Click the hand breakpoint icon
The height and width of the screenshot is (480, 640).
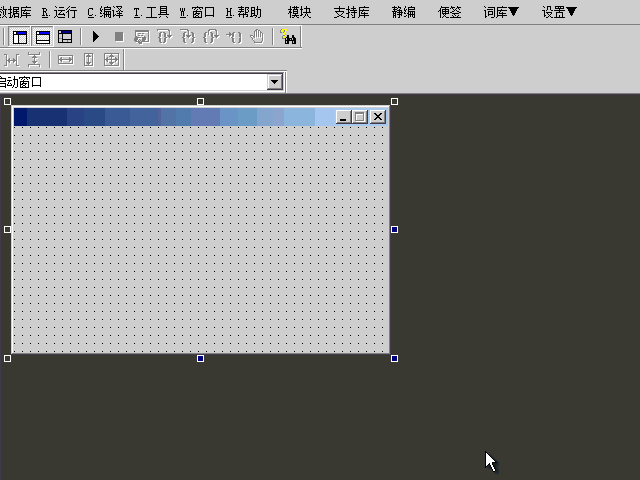[257, 37]
